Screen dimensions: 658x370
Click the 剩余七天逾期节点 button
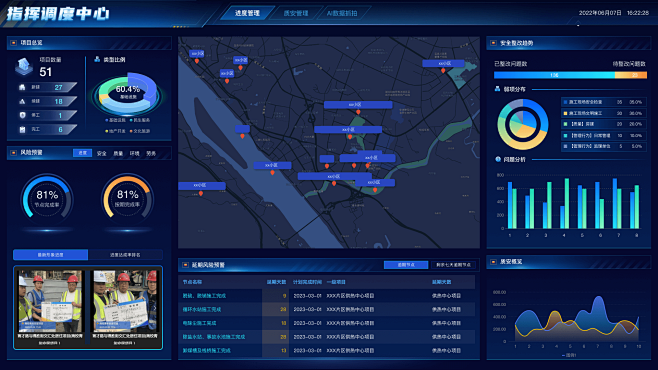(x=453, y=265)
